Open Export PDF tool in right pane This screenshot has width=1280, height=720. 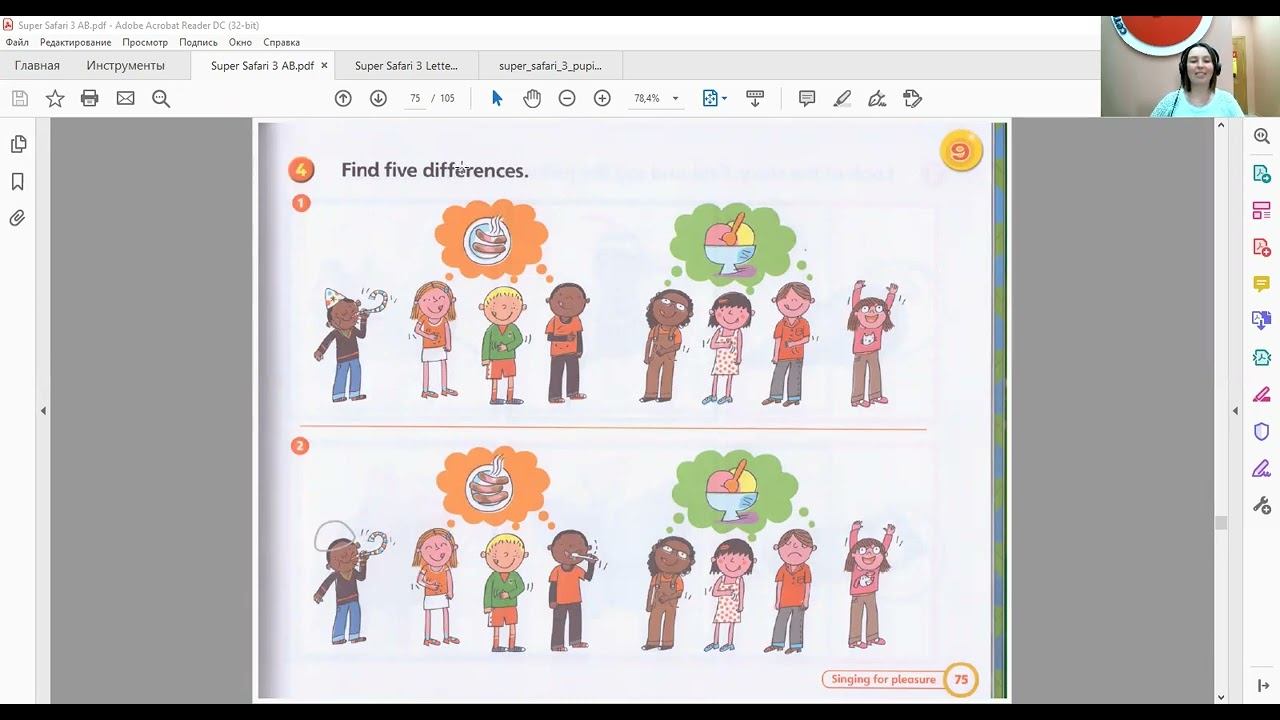point(1262,174)
